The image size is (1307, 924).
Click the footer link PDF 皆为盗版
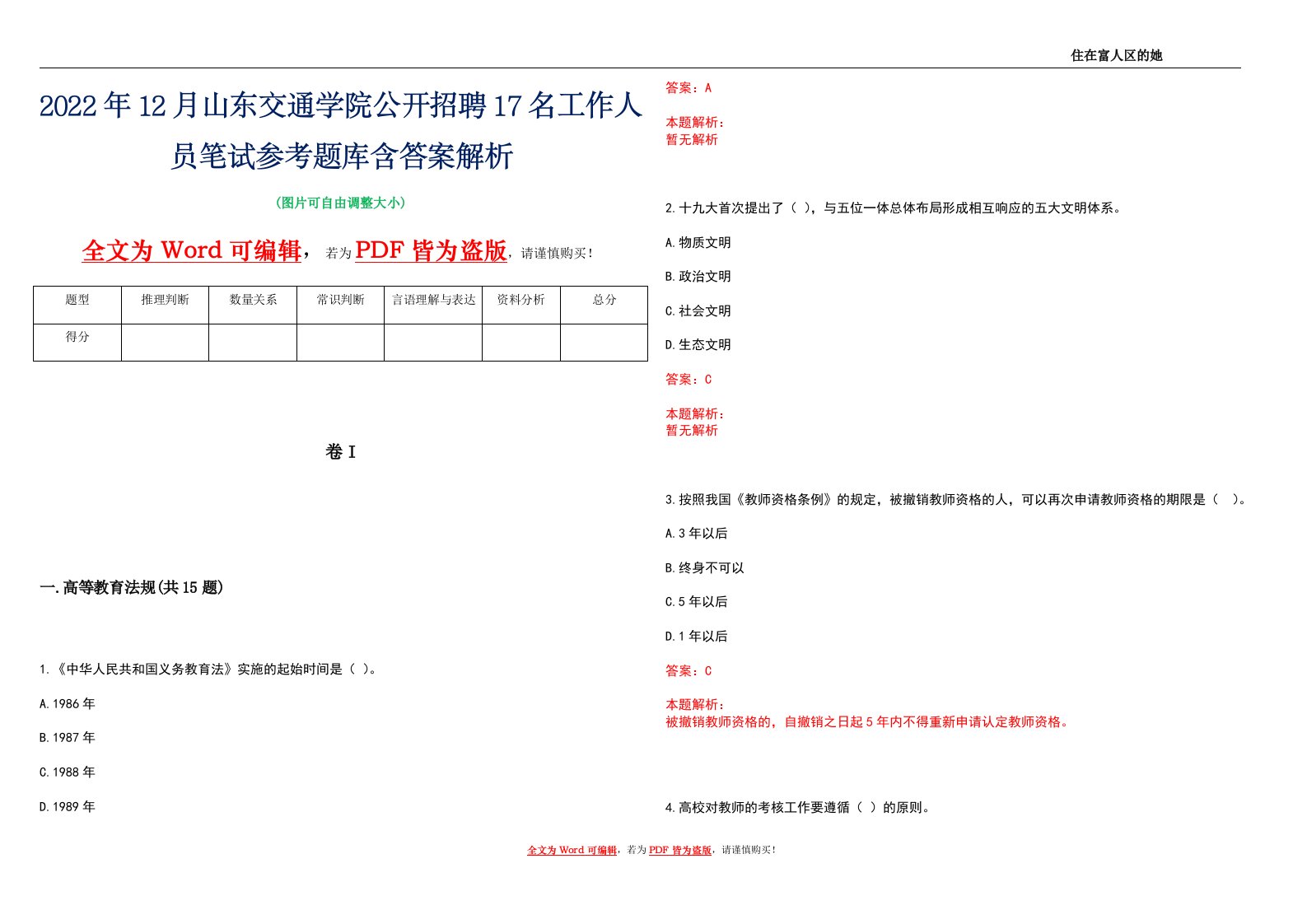point(680,850)
